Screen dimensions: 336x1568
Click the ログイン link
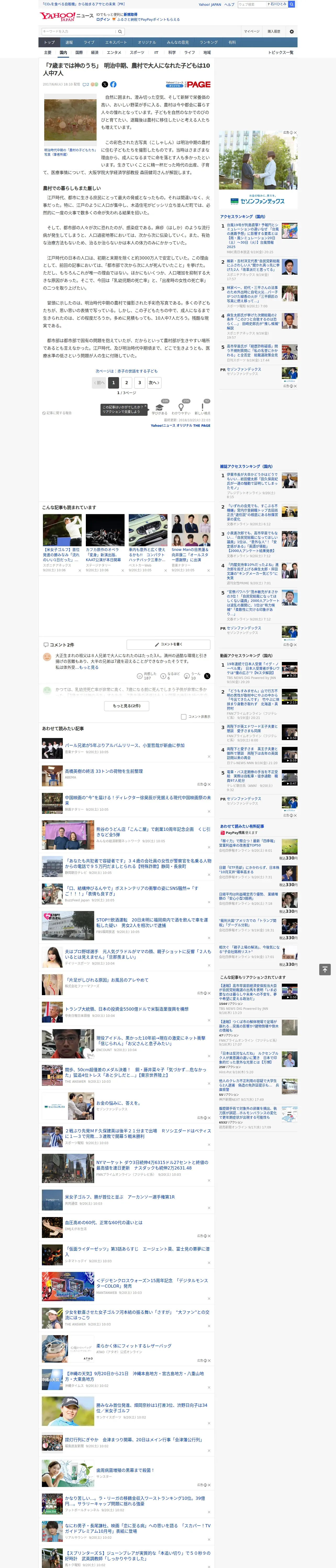click(103, 20)
